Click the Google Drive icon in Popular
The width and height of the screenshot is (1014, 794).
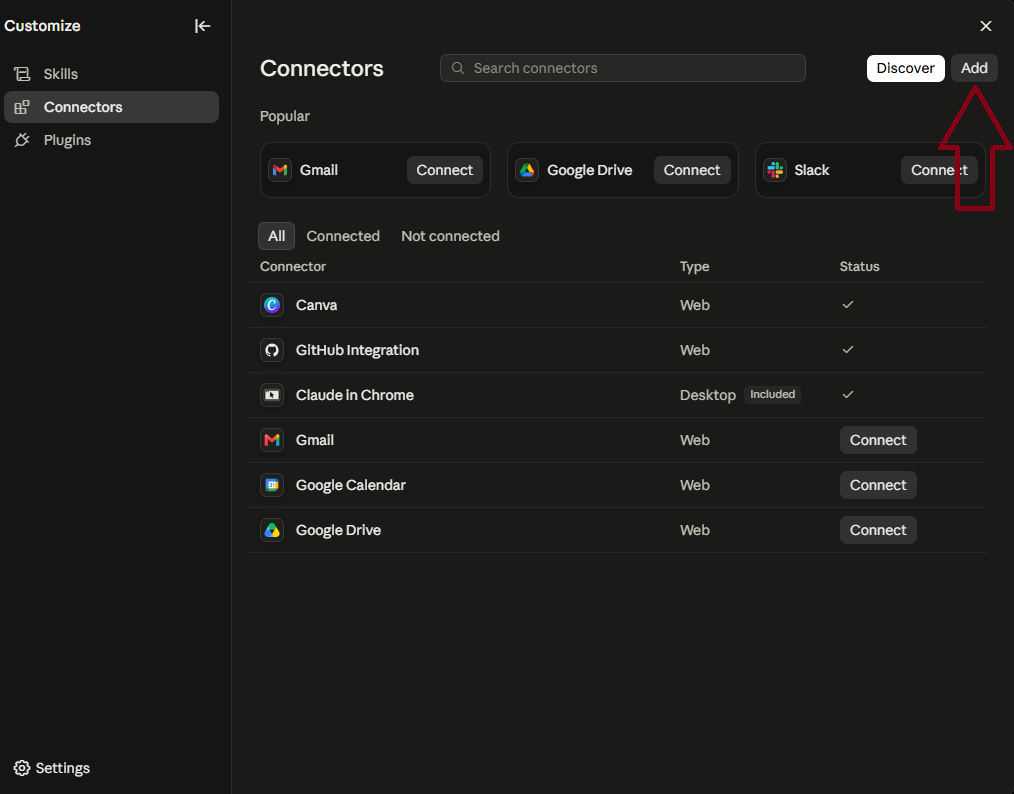click(x=527, y=170)
